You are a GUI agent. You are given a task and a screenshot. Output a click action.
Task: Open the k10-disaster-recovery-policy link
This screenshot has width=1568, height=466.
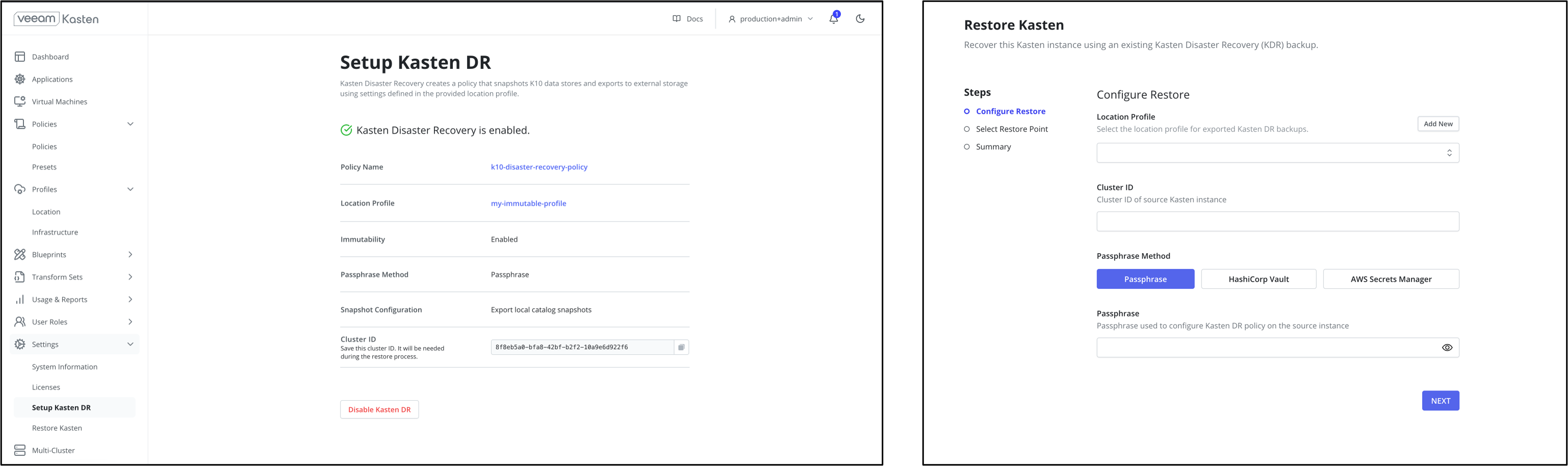pyautogui.click(x=539, y=167)
